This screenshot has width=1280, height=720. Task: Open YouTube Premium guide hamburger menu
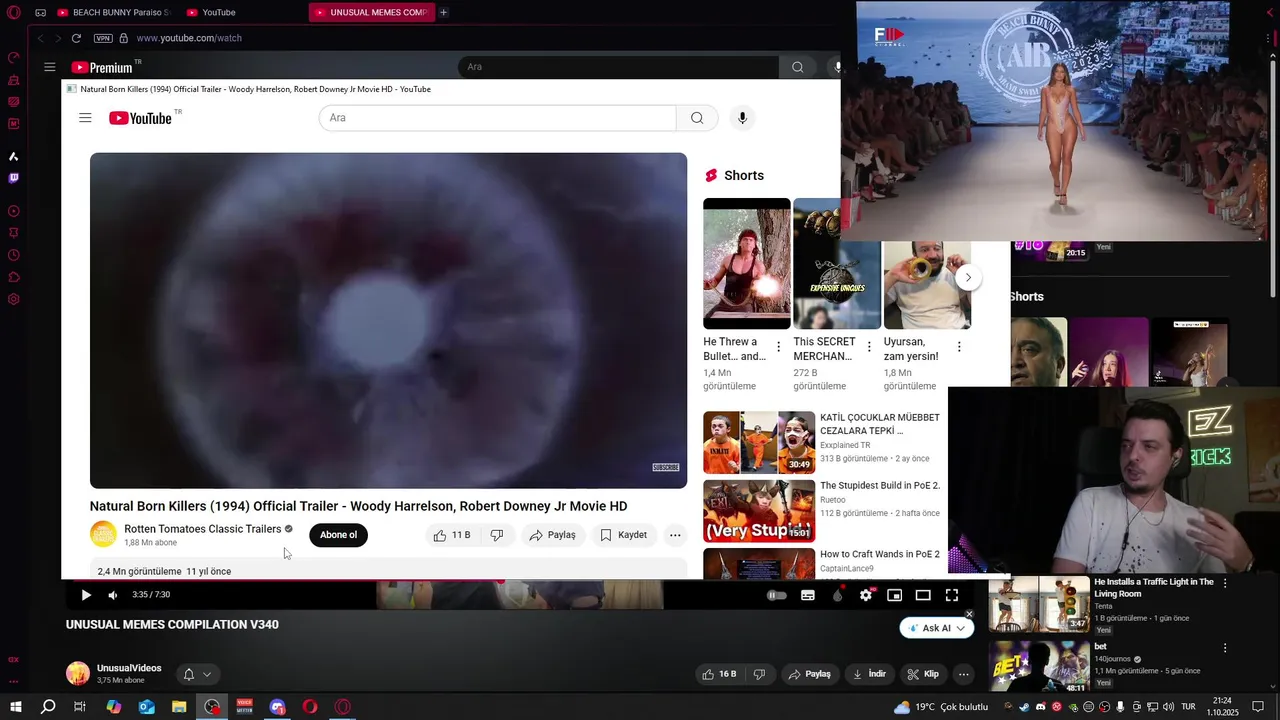[49, 67]
